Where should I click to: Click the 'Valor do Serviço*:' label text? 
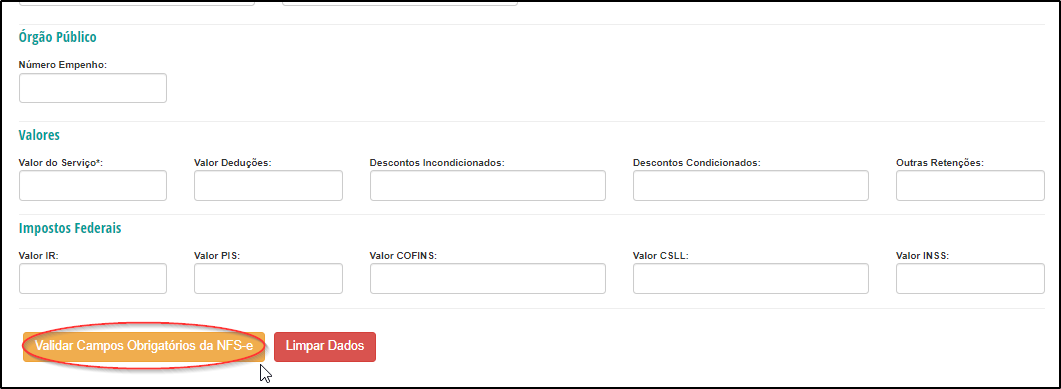[61, 163]
